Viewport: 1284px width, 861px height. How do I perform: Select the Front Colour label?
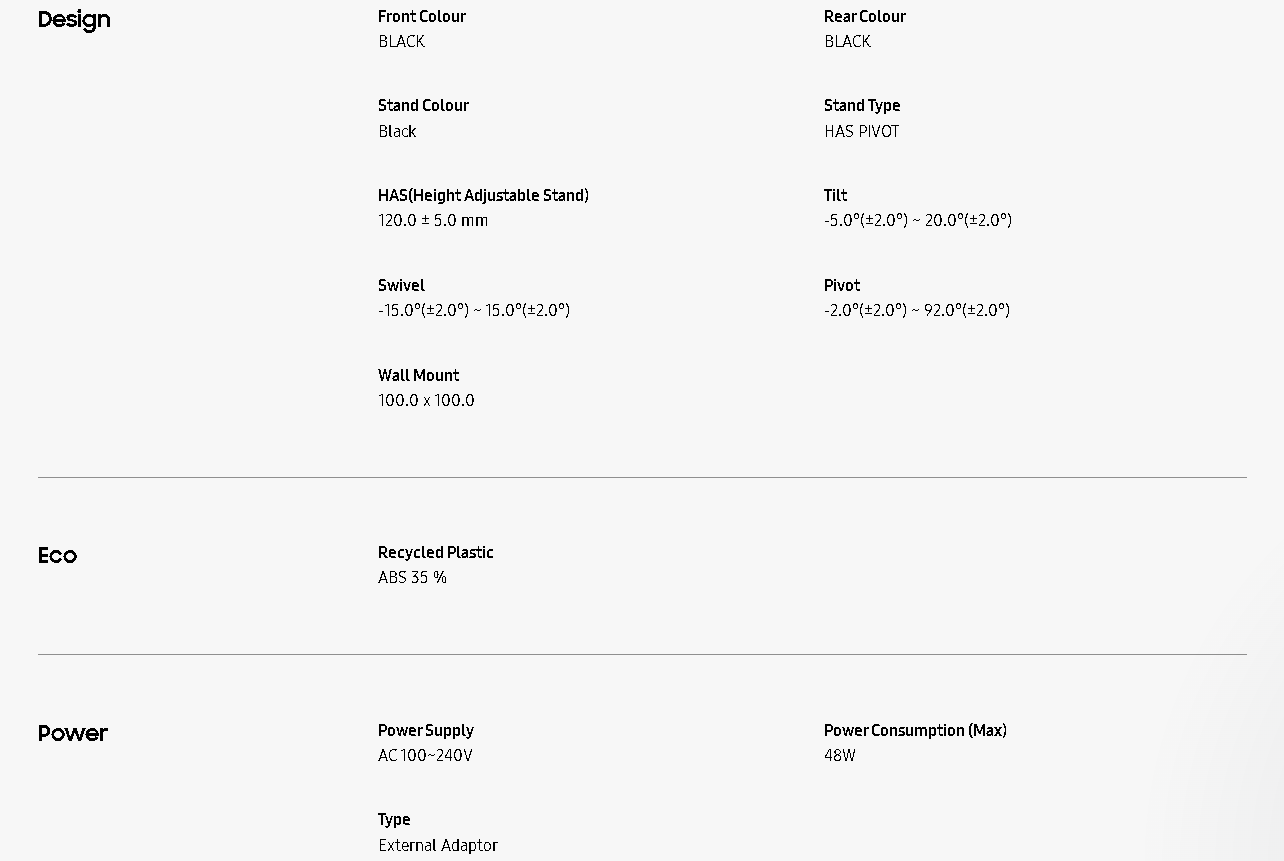click(x=421, y=16)
